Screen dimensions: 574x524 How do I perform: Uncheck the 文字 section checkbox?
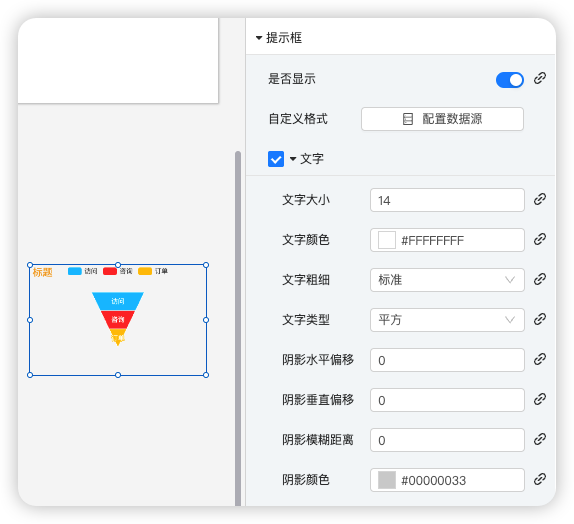click(x=276, y=159)
